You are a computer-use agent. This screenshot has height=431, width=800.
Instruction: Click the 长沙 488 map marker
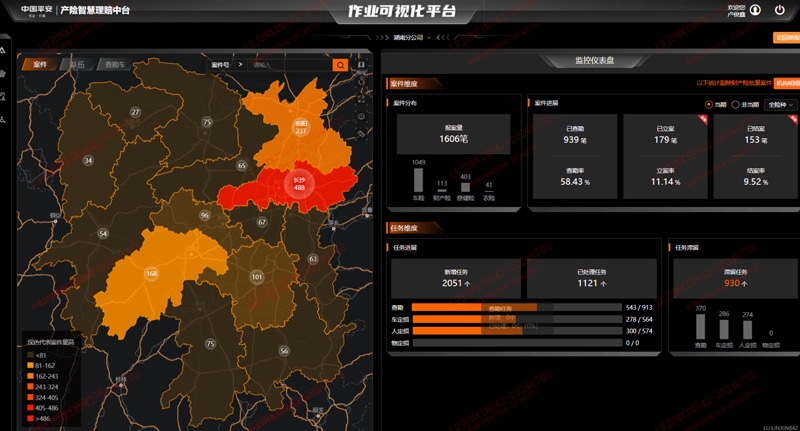(x=299, y=184)
